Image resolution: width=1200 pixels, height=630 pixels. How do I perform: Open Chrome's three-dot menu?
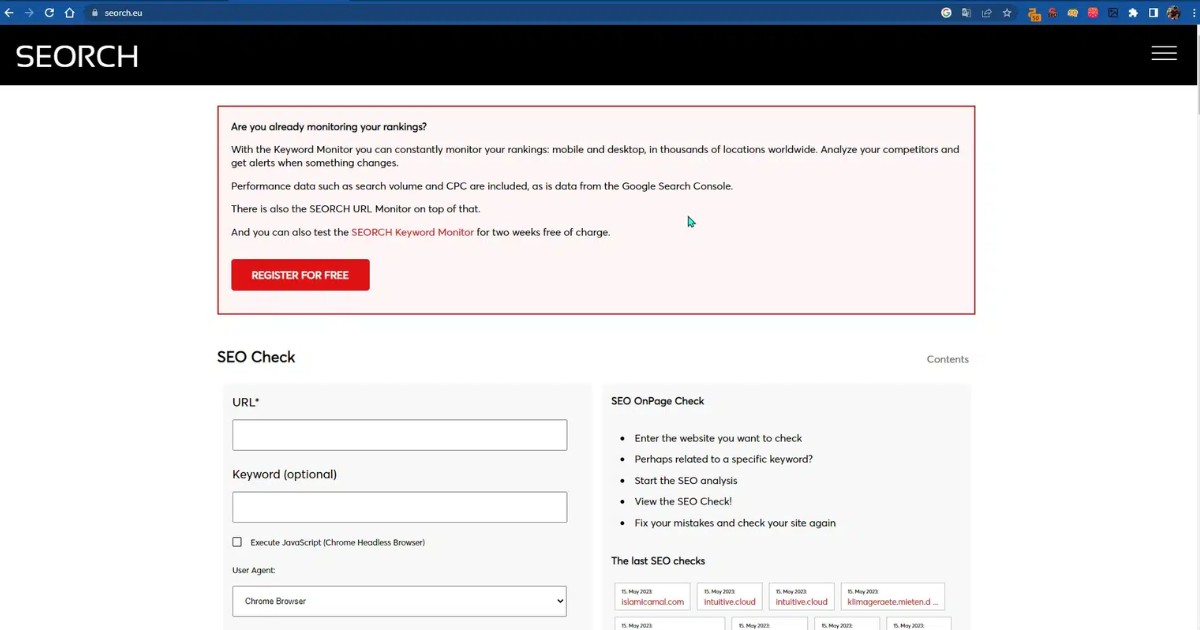click(x=1193, y=13)
